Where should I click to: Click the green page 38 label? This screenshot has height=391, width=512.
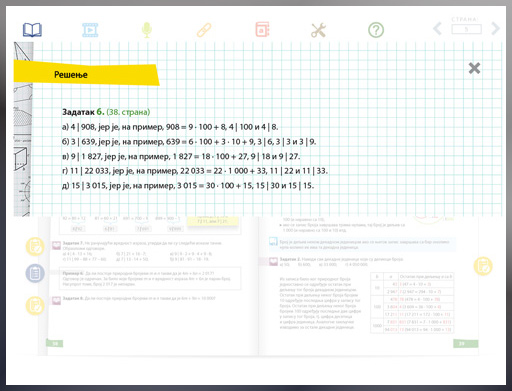(x=54, y=343)
